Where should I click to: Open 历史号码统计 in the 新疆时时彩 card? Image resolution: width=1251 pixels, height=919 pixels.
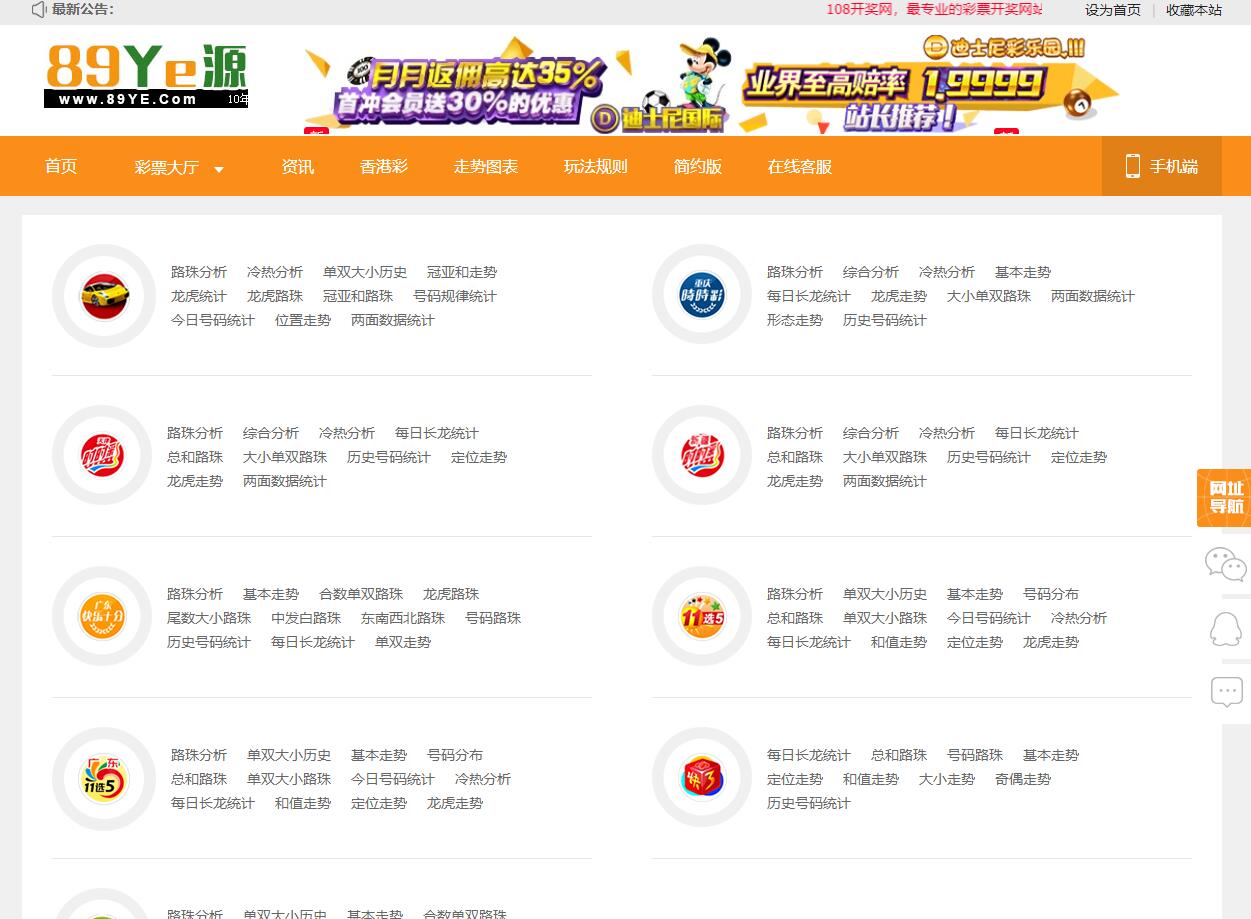pos(989,457)
